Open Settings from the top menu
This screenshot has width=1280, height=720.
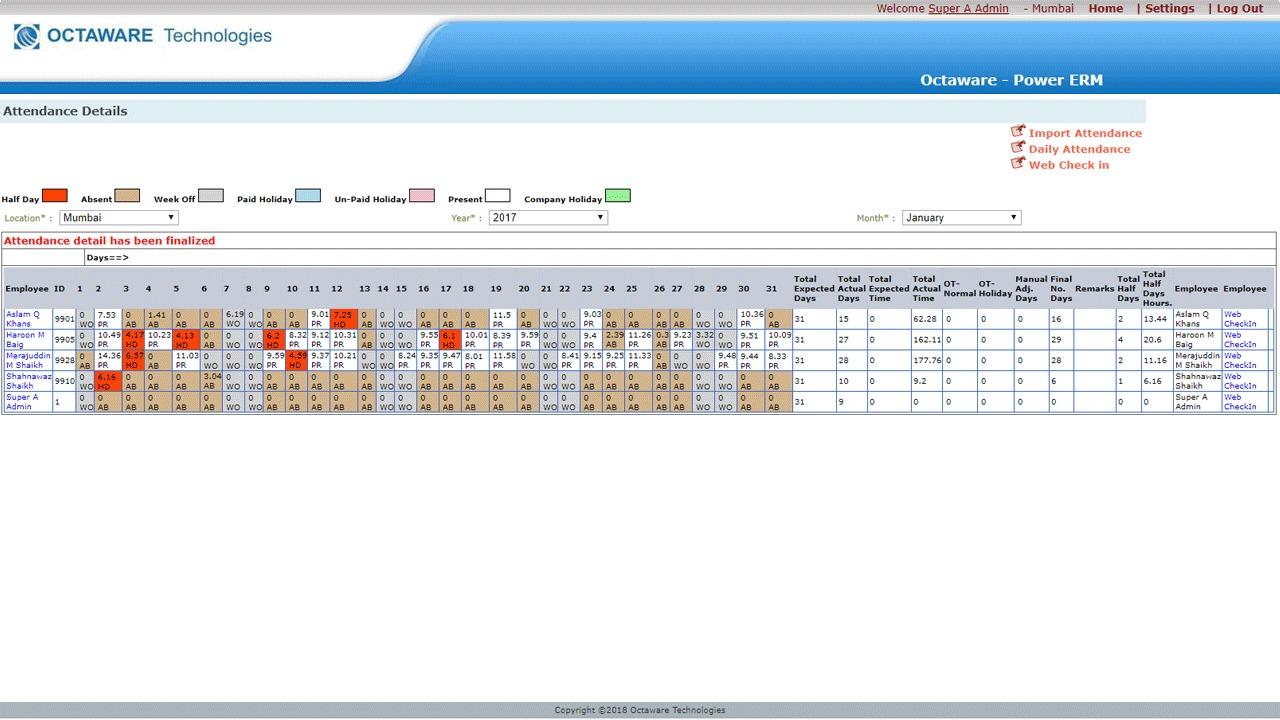tap(1169, 8)
